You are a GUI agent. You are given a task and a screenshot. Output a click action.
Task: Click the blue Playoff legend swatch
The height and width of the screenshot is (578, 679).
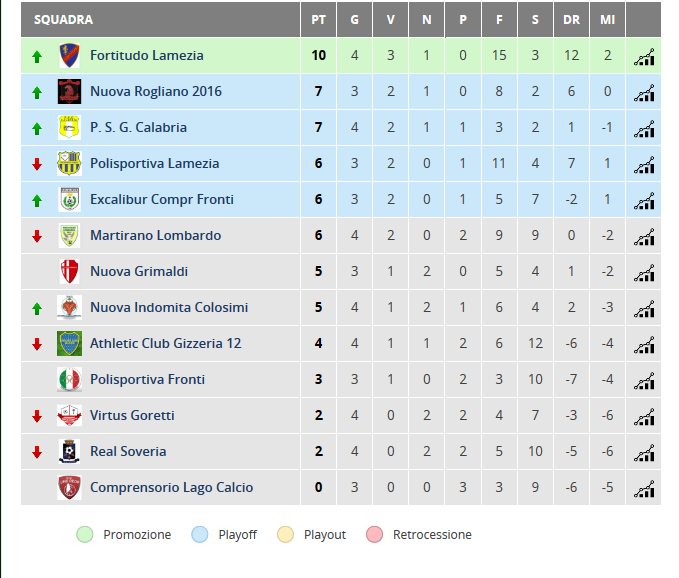pyautogui.click(x=200, y=534)
